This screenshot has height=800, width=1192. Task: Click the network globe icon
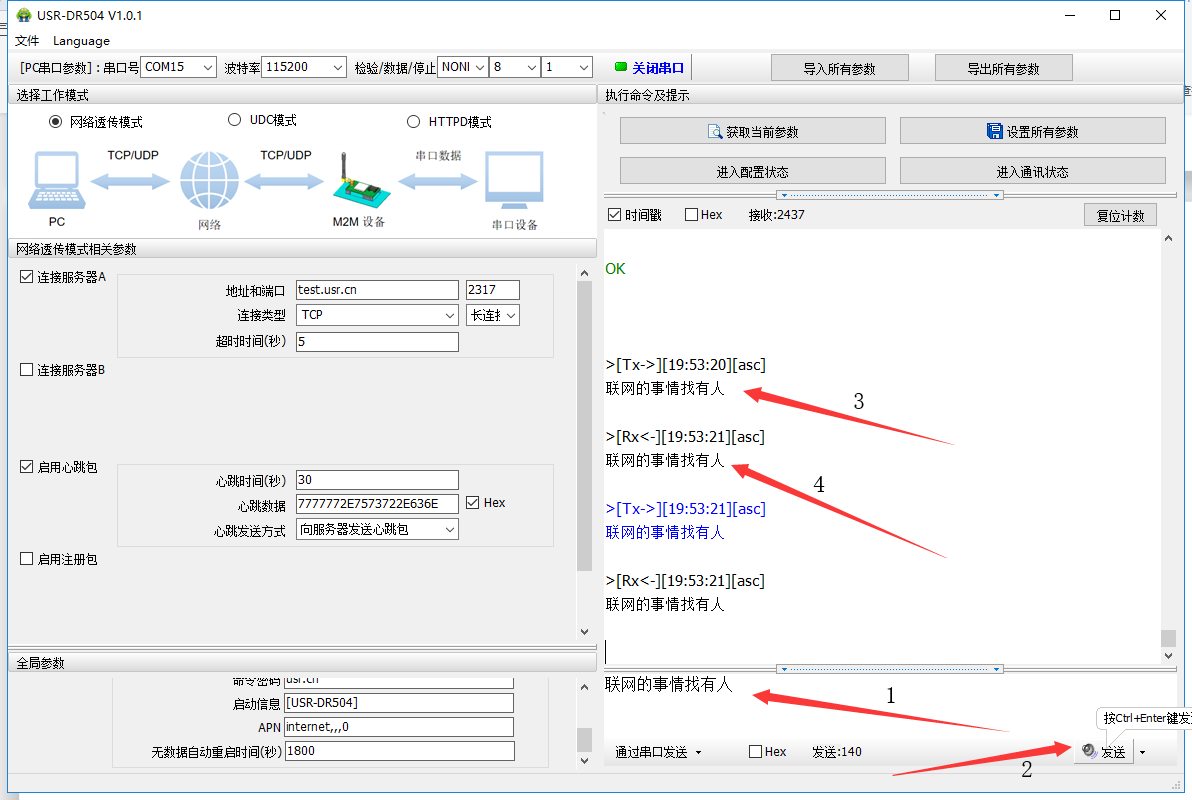(209, 181)
